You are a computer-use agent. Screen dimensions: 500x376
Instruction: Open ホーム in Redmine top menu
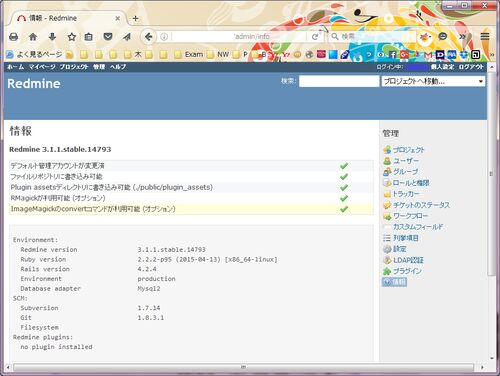(16, 67)
